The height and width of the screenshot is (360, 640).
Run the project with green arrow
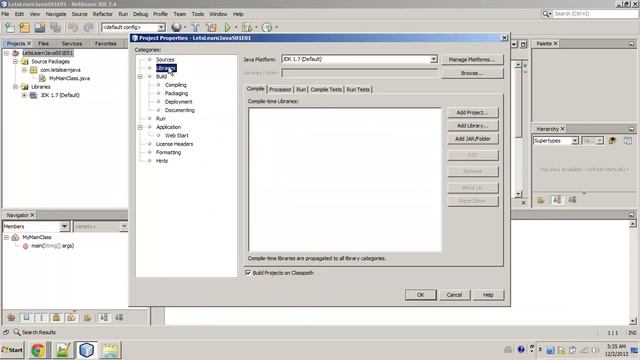tap(227, 27)
